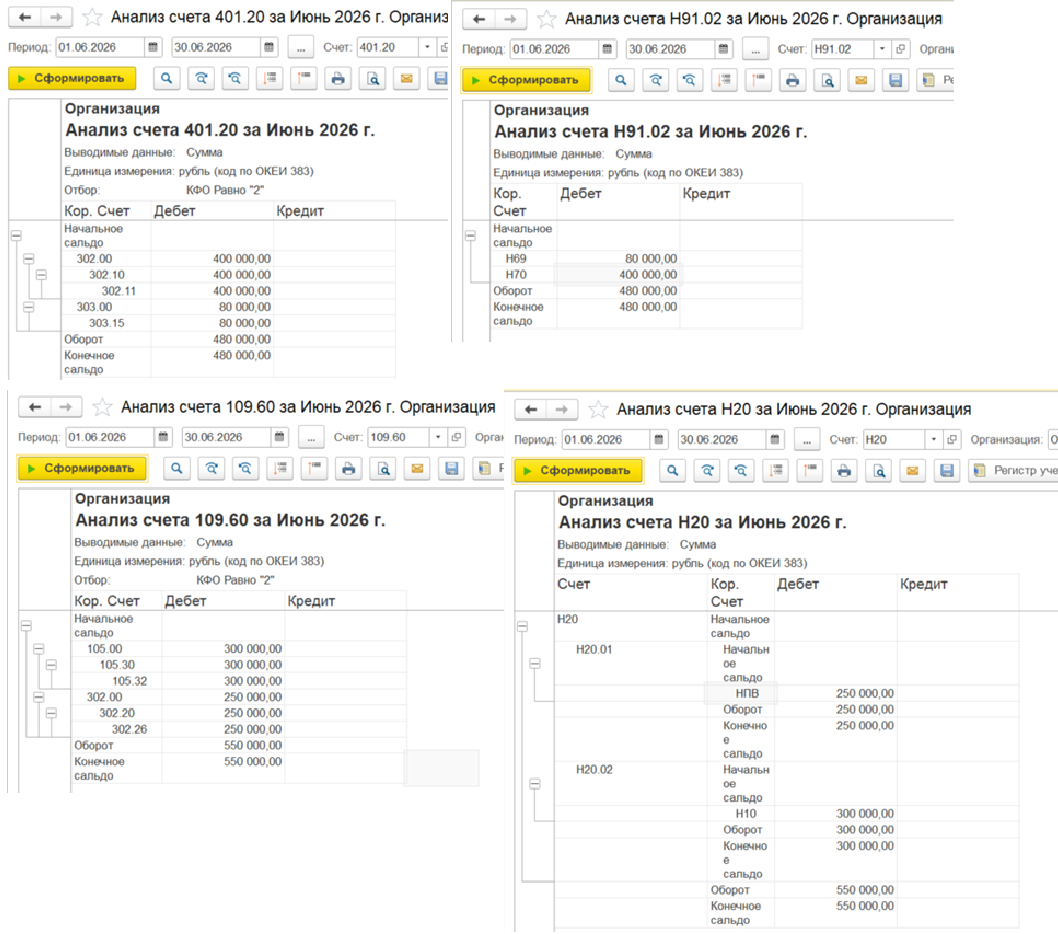The image size is (1058, 934).
Task: Open account dropdown showing Н91.02
Action: (x=882, y=49)
